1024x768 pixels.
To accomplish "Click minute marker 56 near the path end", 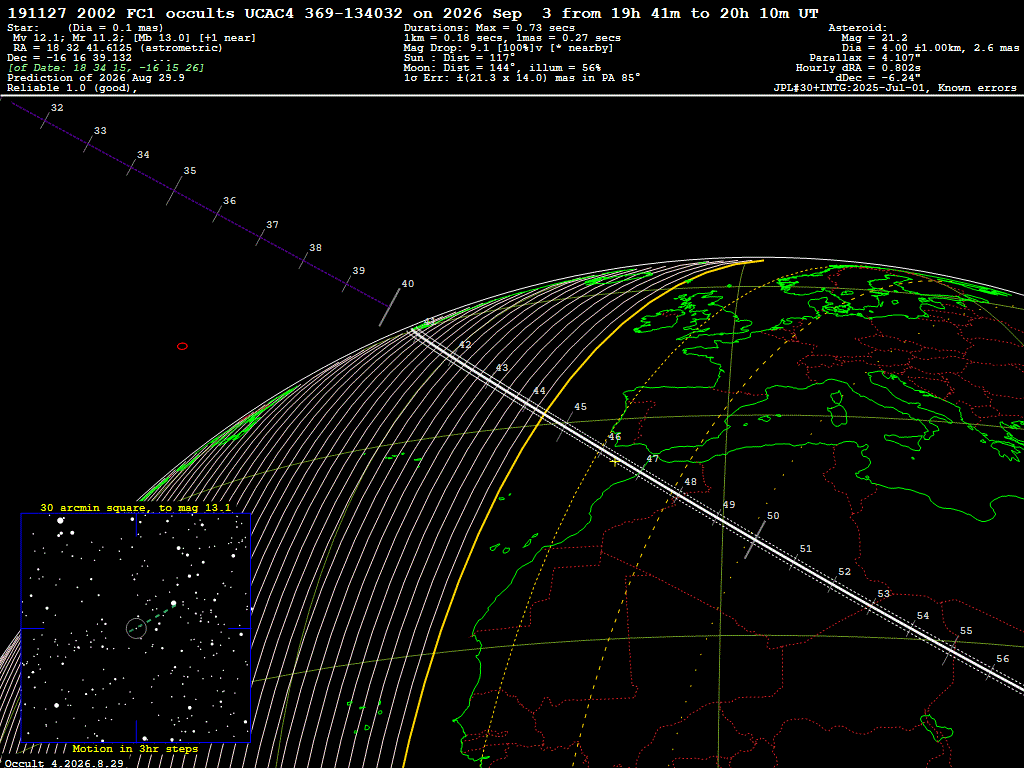I will pyautogui.click(x=1002, y=658).
